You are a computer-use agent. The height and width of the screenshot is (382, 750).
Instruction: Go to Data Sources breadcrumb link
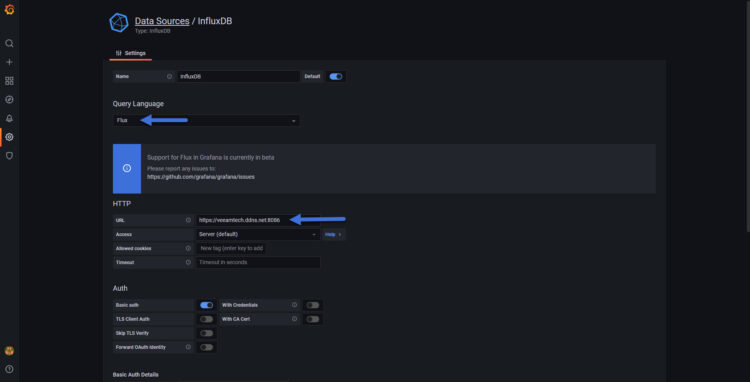162,21
